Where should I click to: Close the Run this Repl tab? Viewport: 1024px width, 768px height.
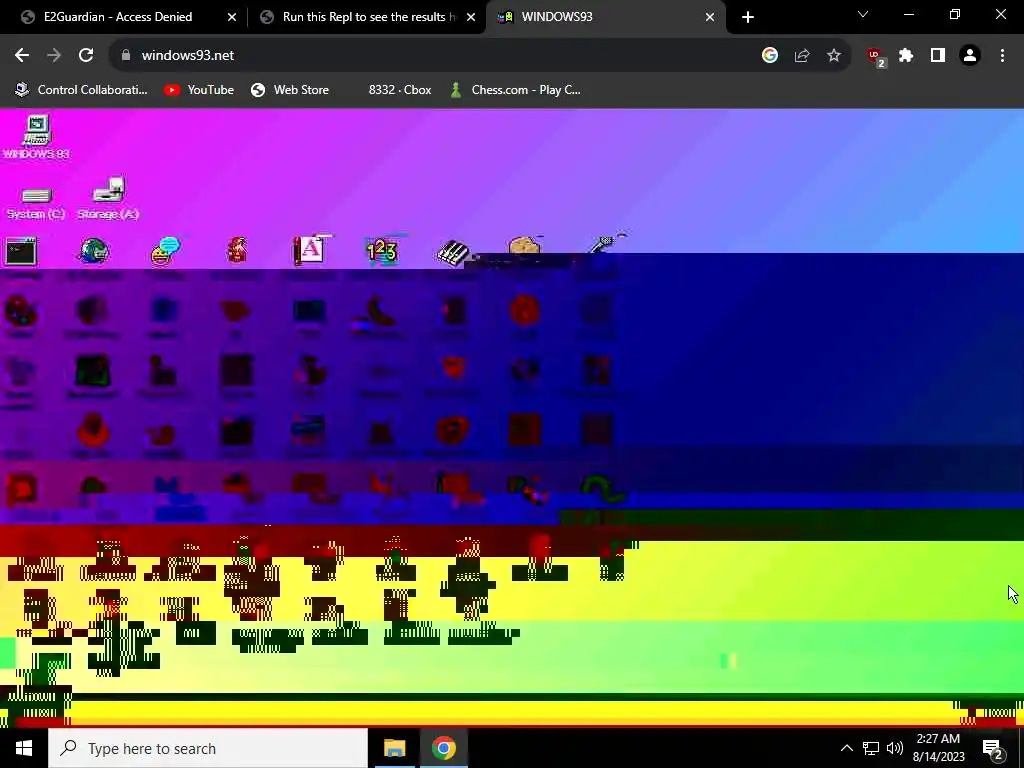pos(471,17)
